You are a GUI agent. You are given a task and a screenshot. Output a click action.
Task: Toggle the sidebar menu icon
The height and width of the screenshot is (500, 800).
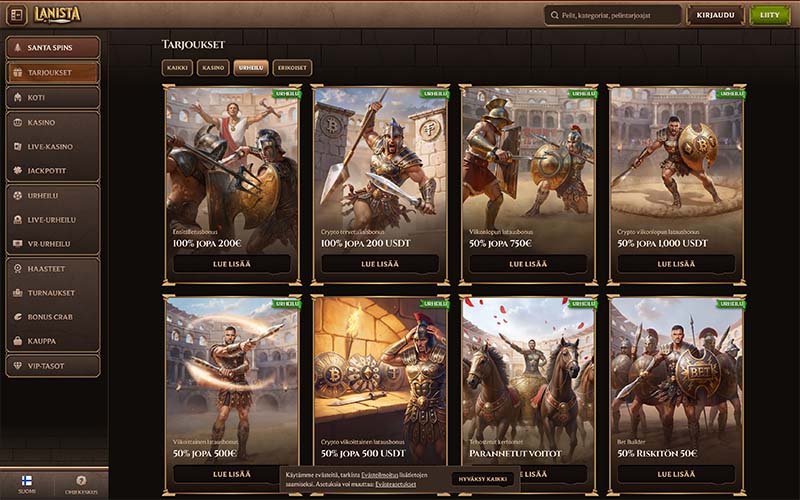16,15
